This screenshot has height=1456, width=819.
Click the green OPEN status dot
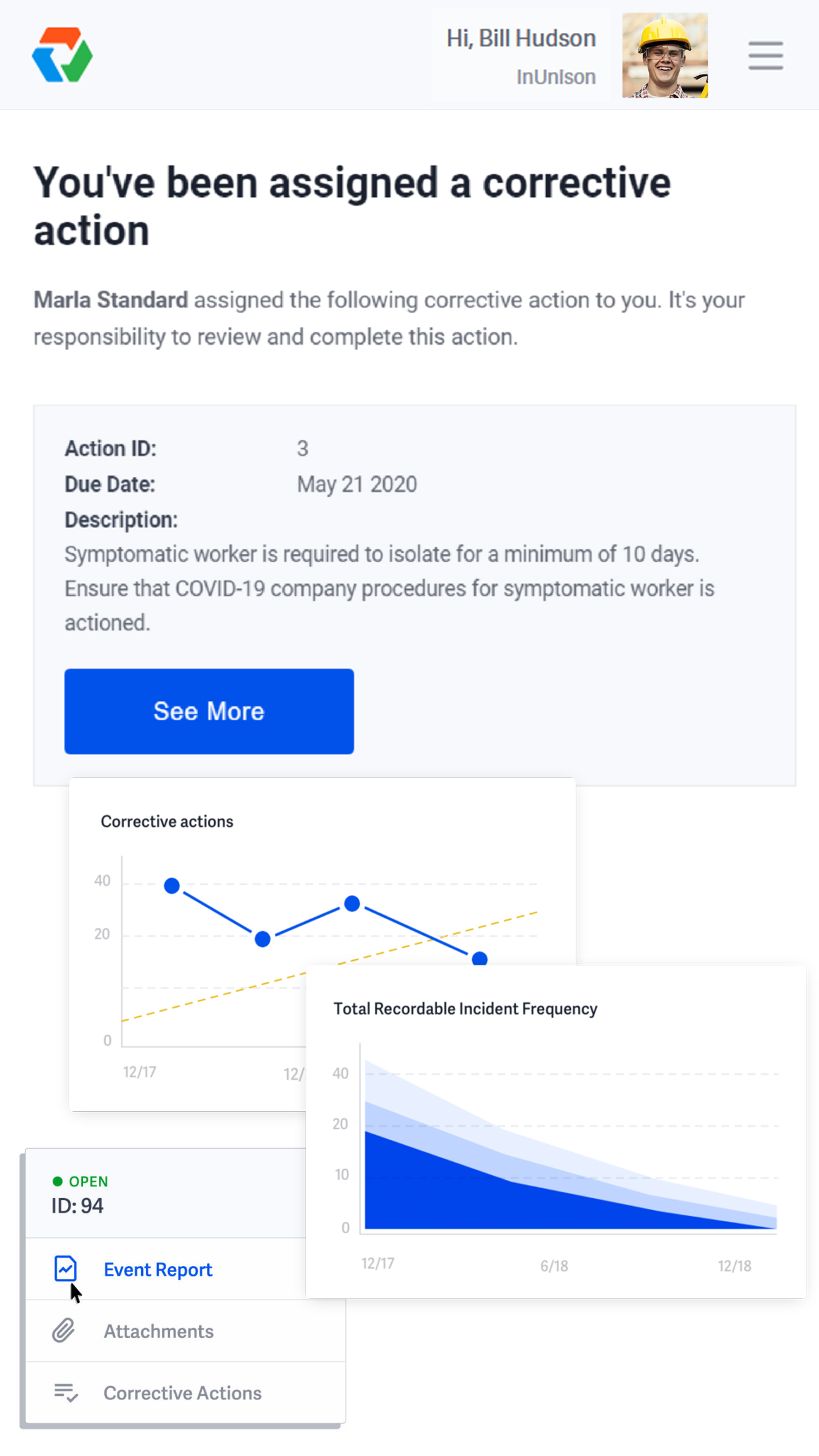[57, 1181]
